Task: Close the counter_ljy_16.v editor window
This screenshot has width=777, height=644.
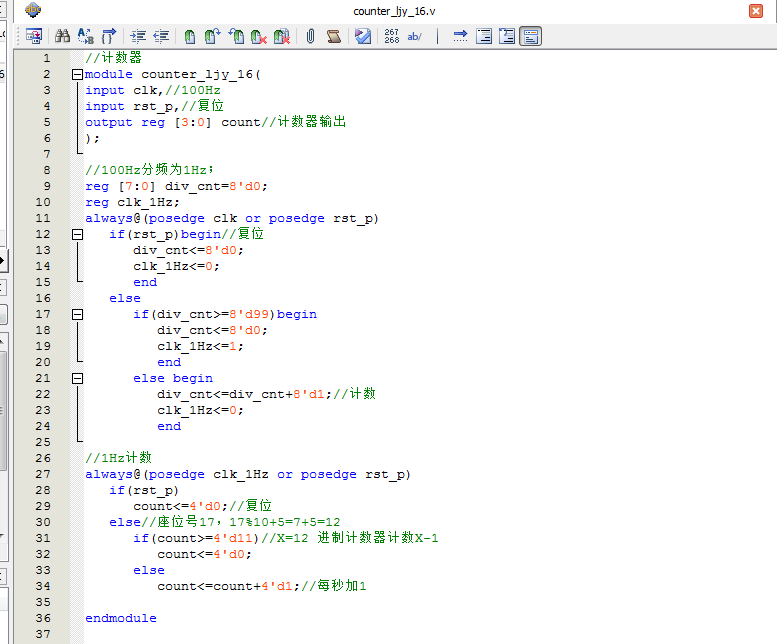Action: pos(756,11)
